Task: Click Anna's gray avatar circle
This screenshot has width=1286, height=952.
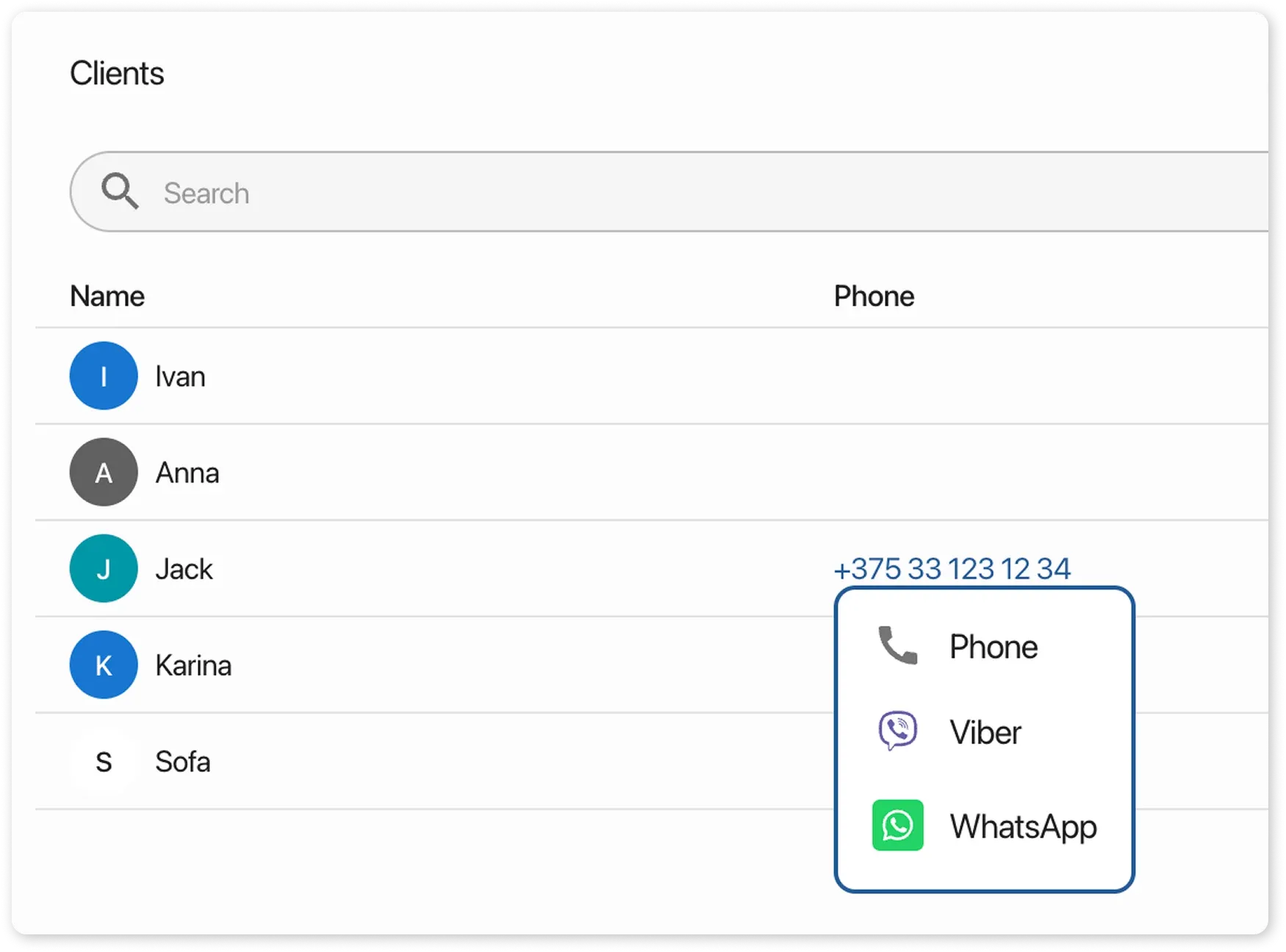Action: [104, 472]
